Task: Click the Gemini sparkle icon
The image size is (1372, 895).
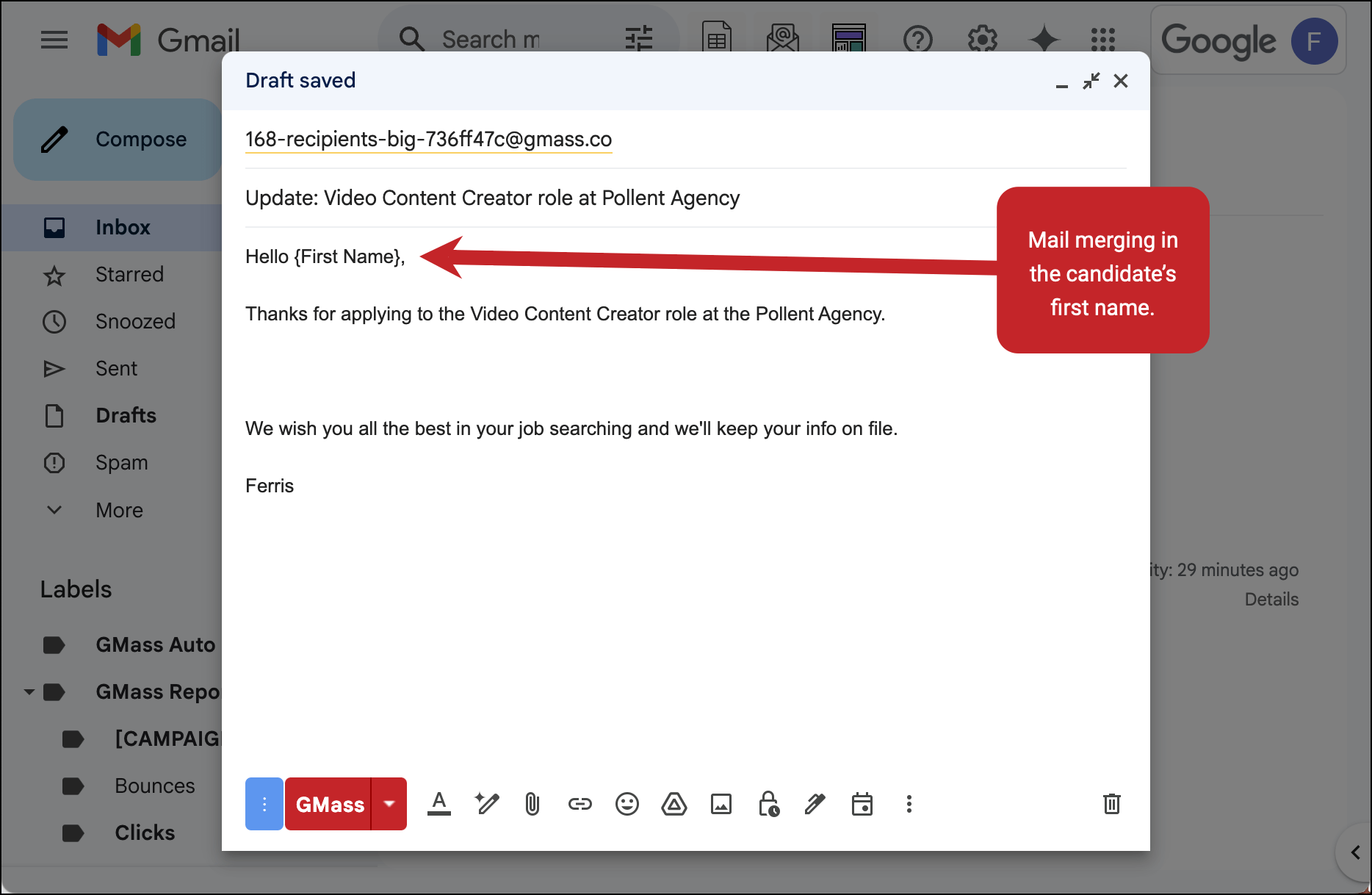Action: tap(1044, 40)
